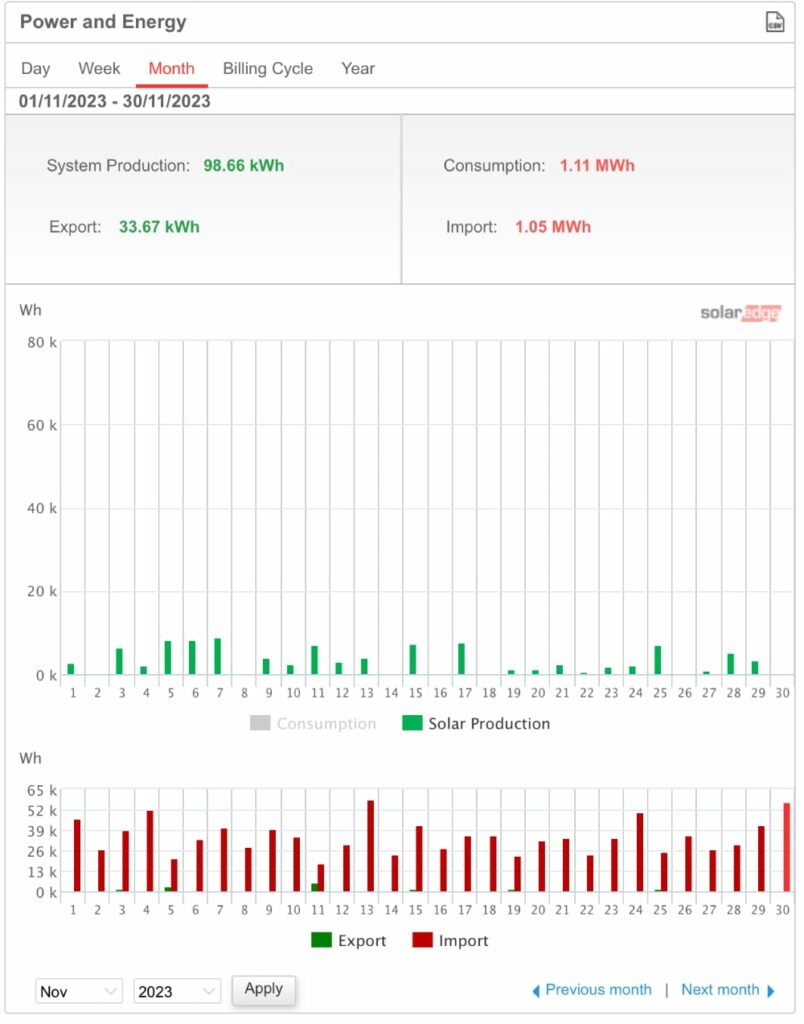Open the year dropdown showing 2023
The width and height of the screenshot is (804, 1024).
click(176, 991)
